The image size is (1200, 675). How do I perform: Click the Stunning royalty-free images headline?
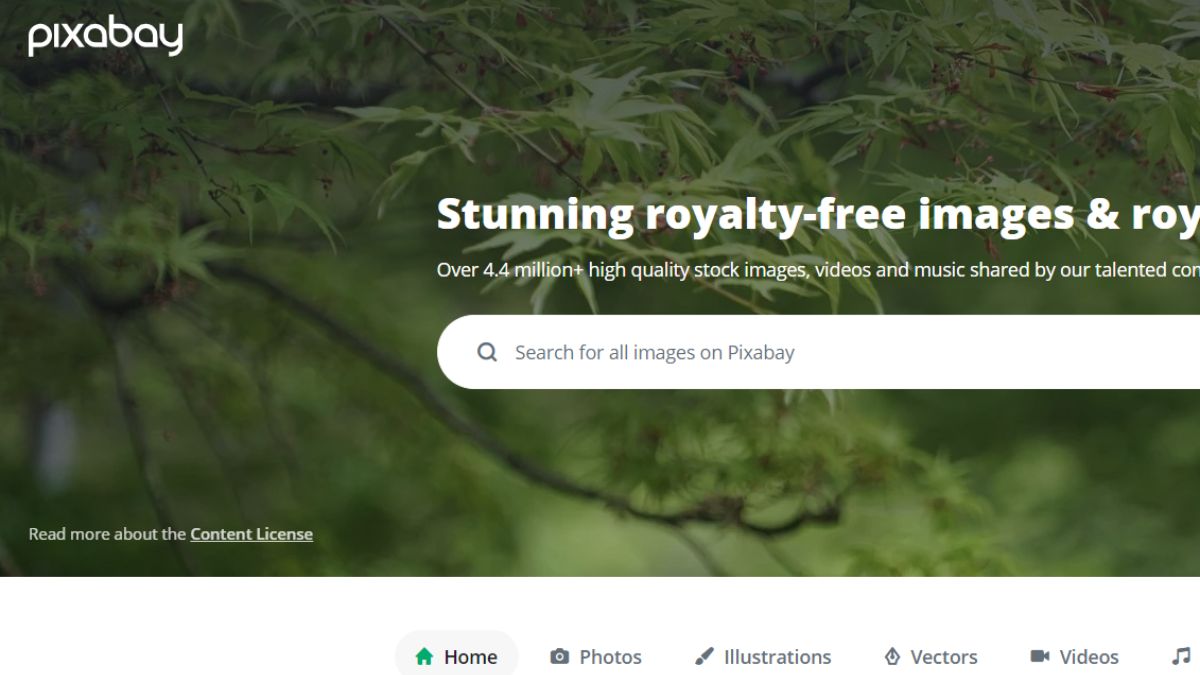click(x=818, y=214)
